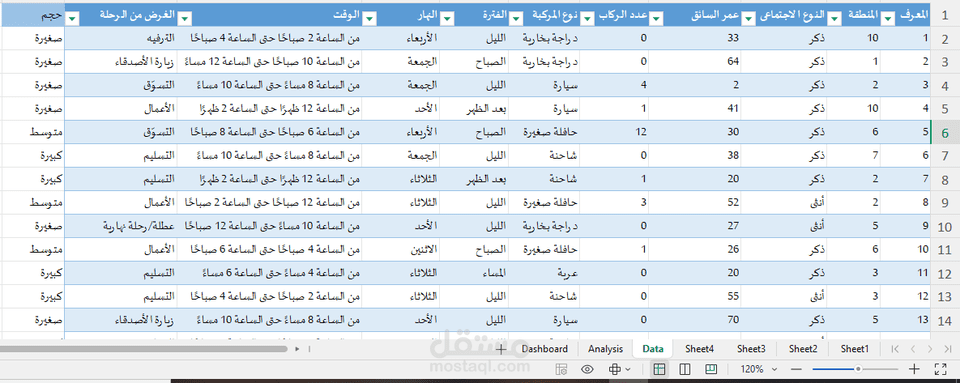
Task: Switch to the Sheet3 tab
Action: tap(751, 349)
